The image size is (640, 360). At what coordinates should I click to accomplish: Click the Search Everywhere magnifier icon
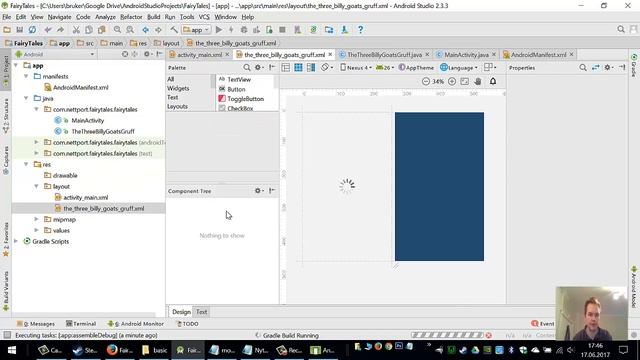[x=621, y=29]
